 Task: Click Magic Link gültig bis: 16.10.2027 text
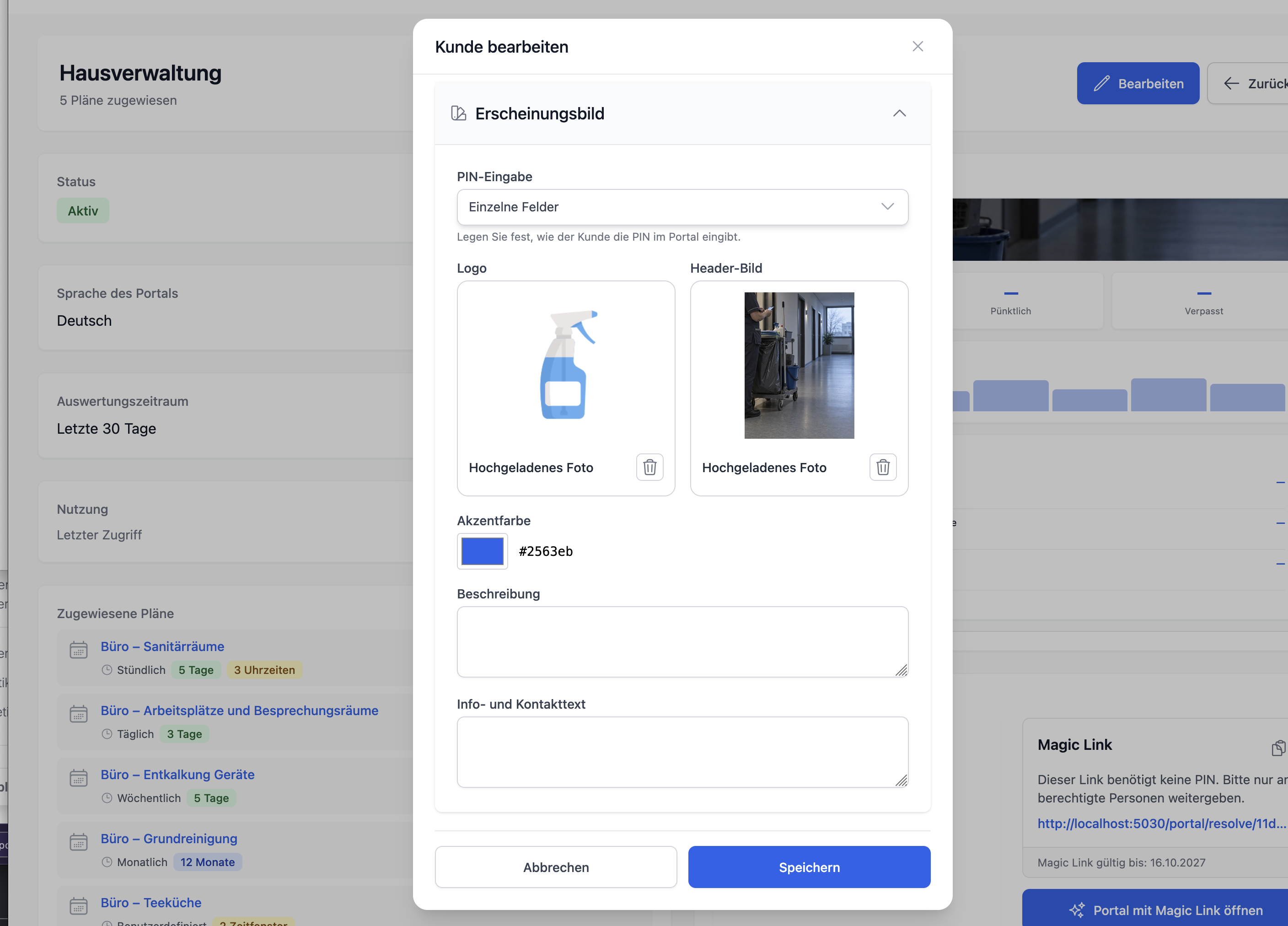(x=1121, y=862)
